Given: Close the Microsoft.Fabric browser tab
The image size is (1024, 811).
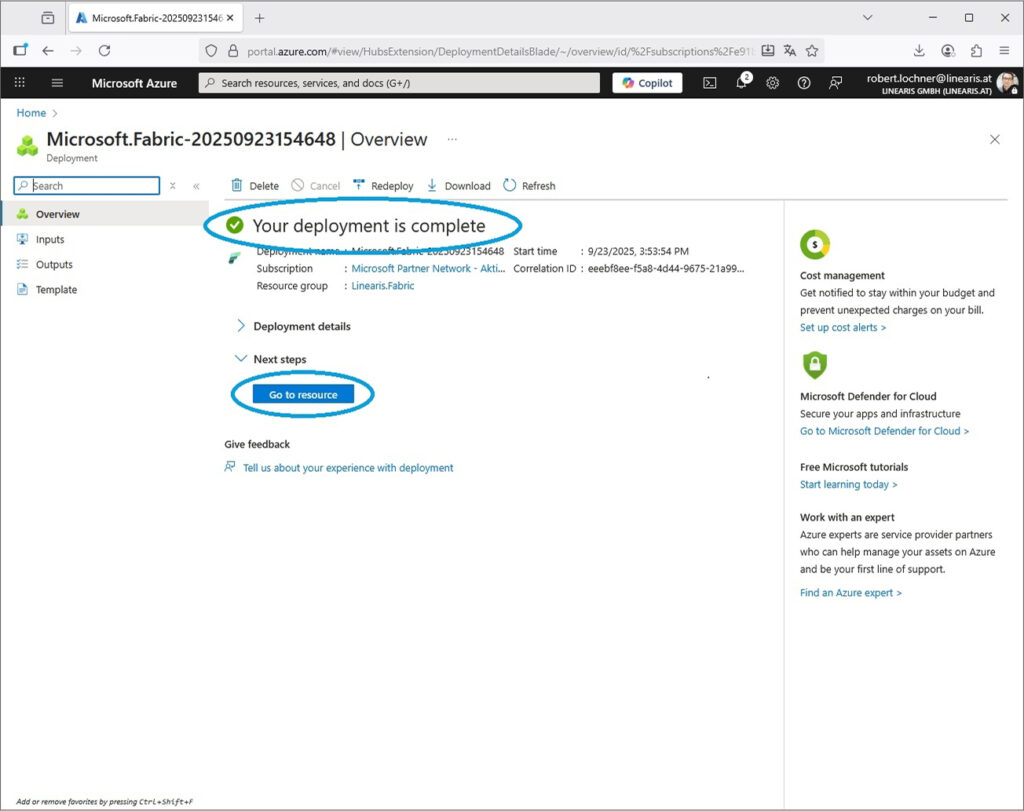Looking at the screenshot, I should [230, 18].
